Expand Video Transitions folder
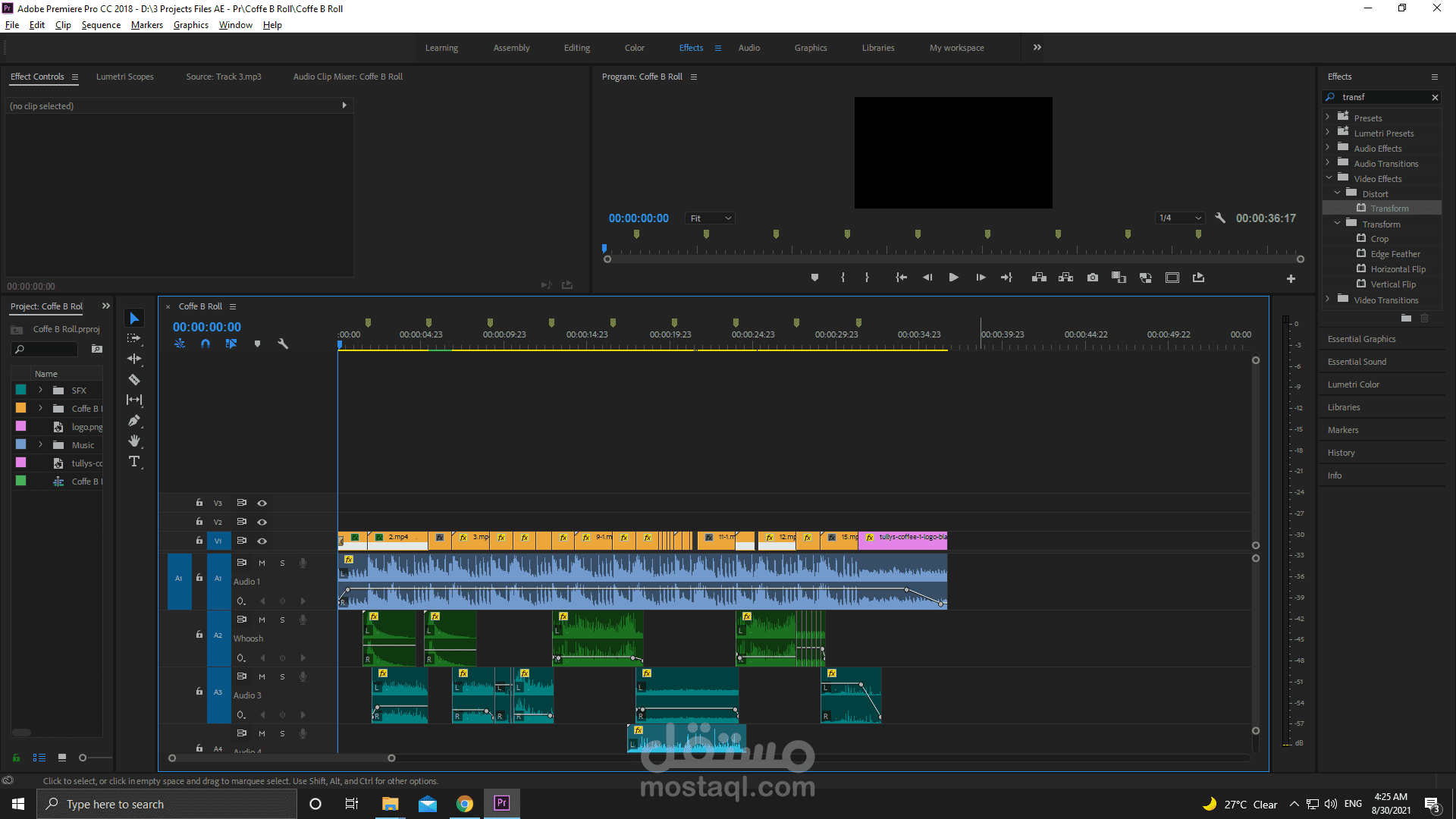The image size is (1456, 819). (x=1327, y=299)
